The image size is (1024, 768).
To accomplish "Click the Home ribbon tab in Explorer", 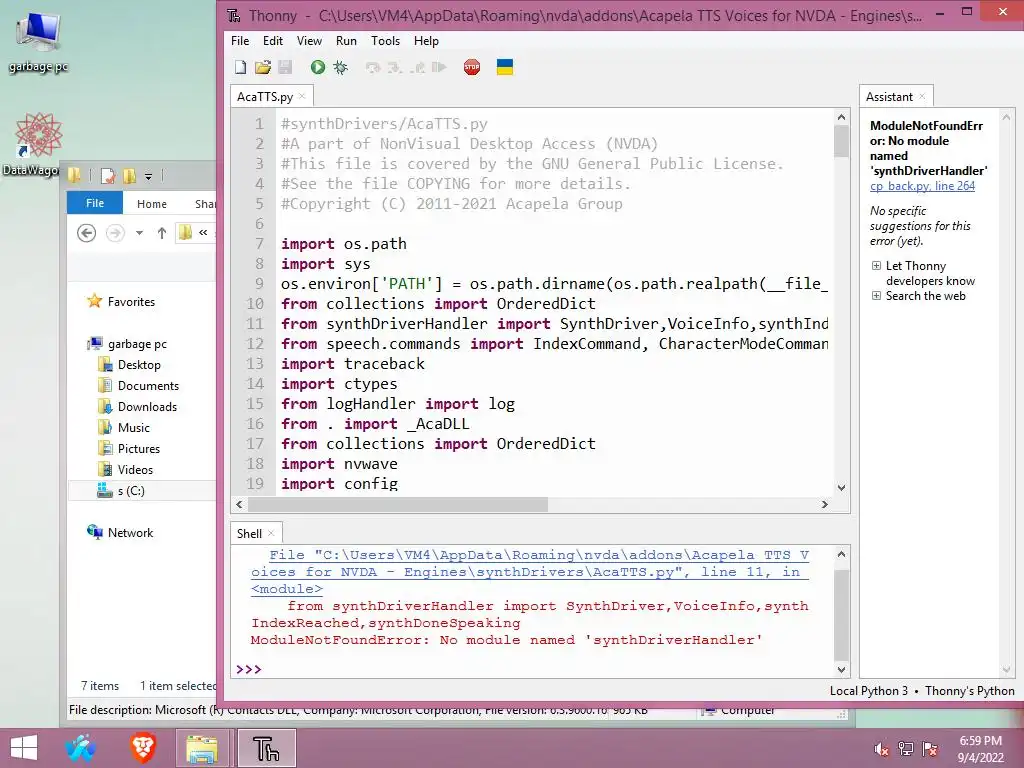I will [x=152, y=204].
